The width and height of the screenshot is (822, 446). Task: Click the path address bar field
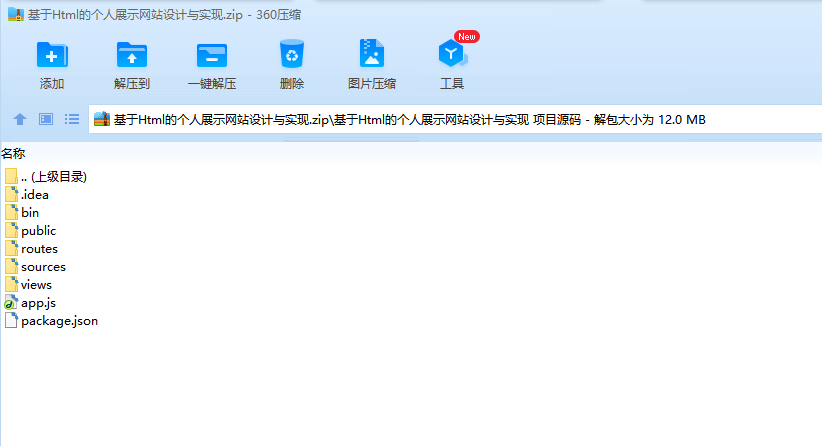pyautogui.click(x=455, y=119)
